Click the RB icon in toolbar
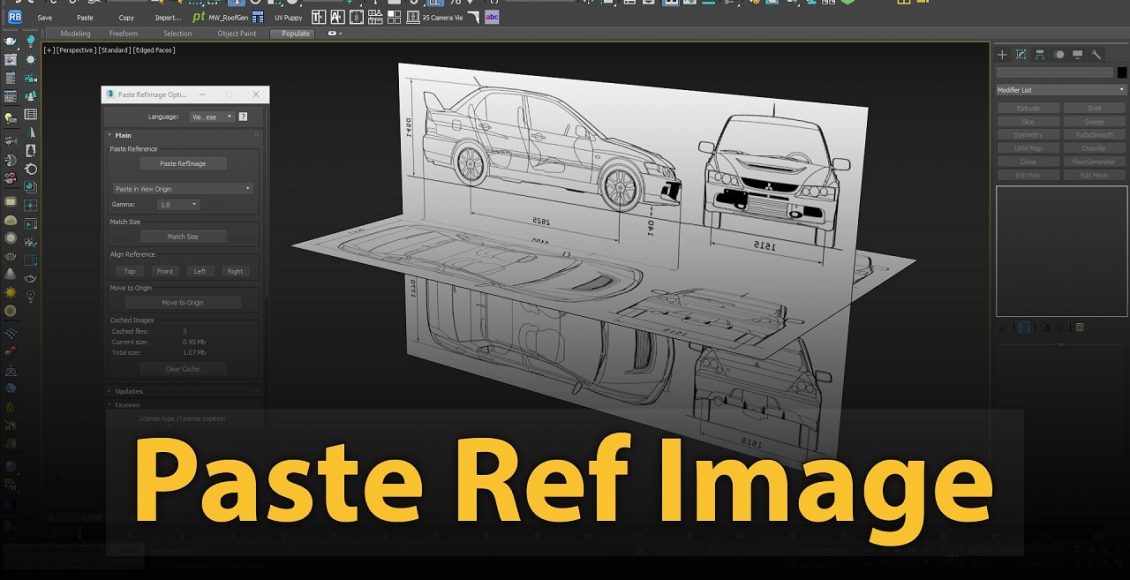Viewport: 1130px width, 580px height. coord(15,17)
